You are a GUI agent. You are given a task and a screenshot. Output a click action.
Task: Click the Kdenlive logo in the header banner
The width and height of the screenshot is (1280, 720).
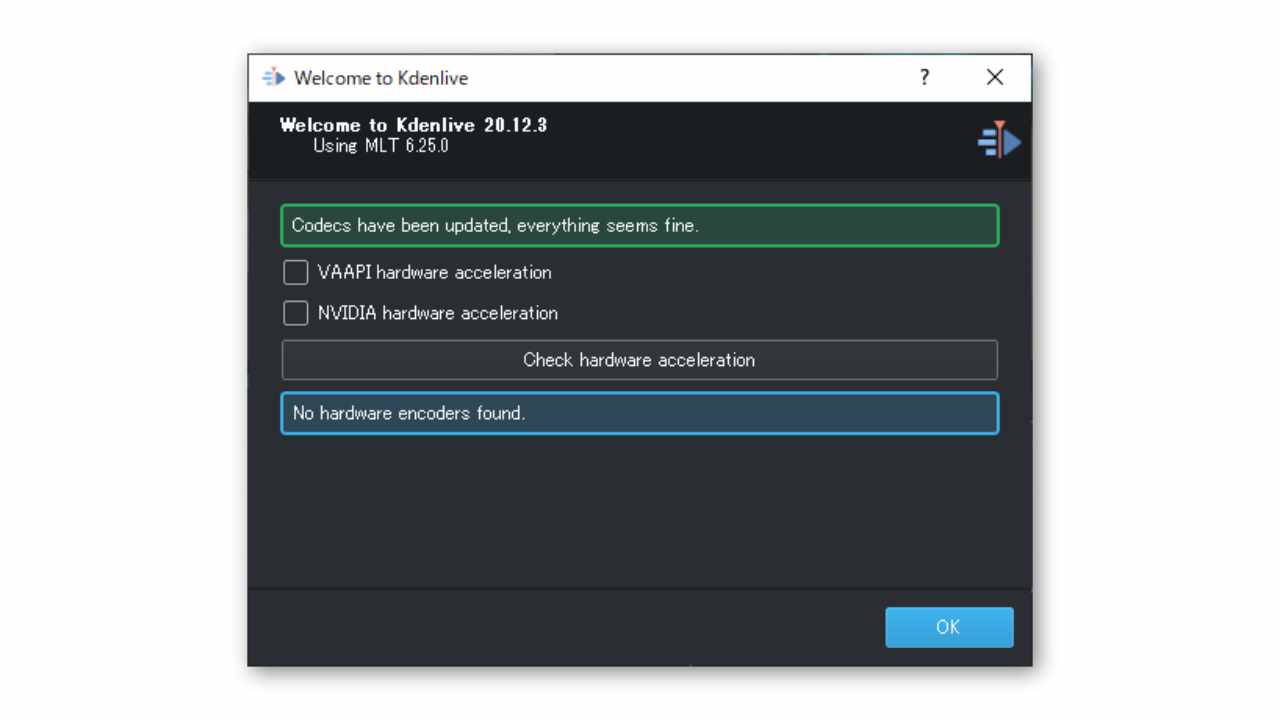tap(998, 140)
